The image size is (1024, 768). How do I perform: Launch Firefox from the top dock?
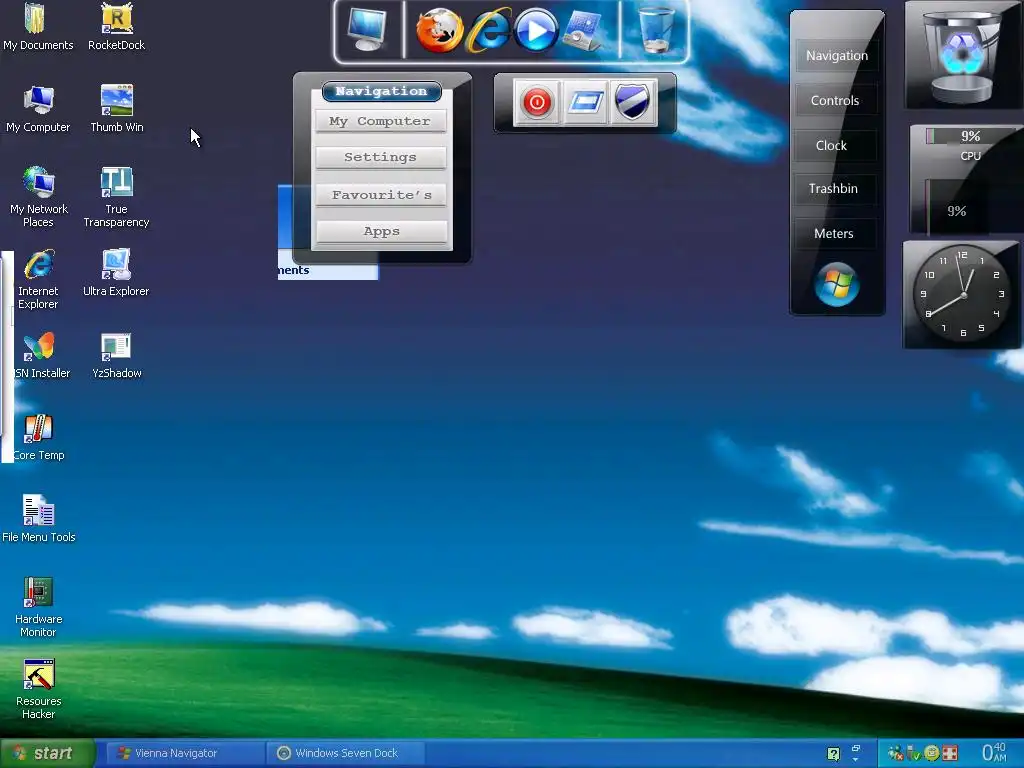tap(439, 30)
